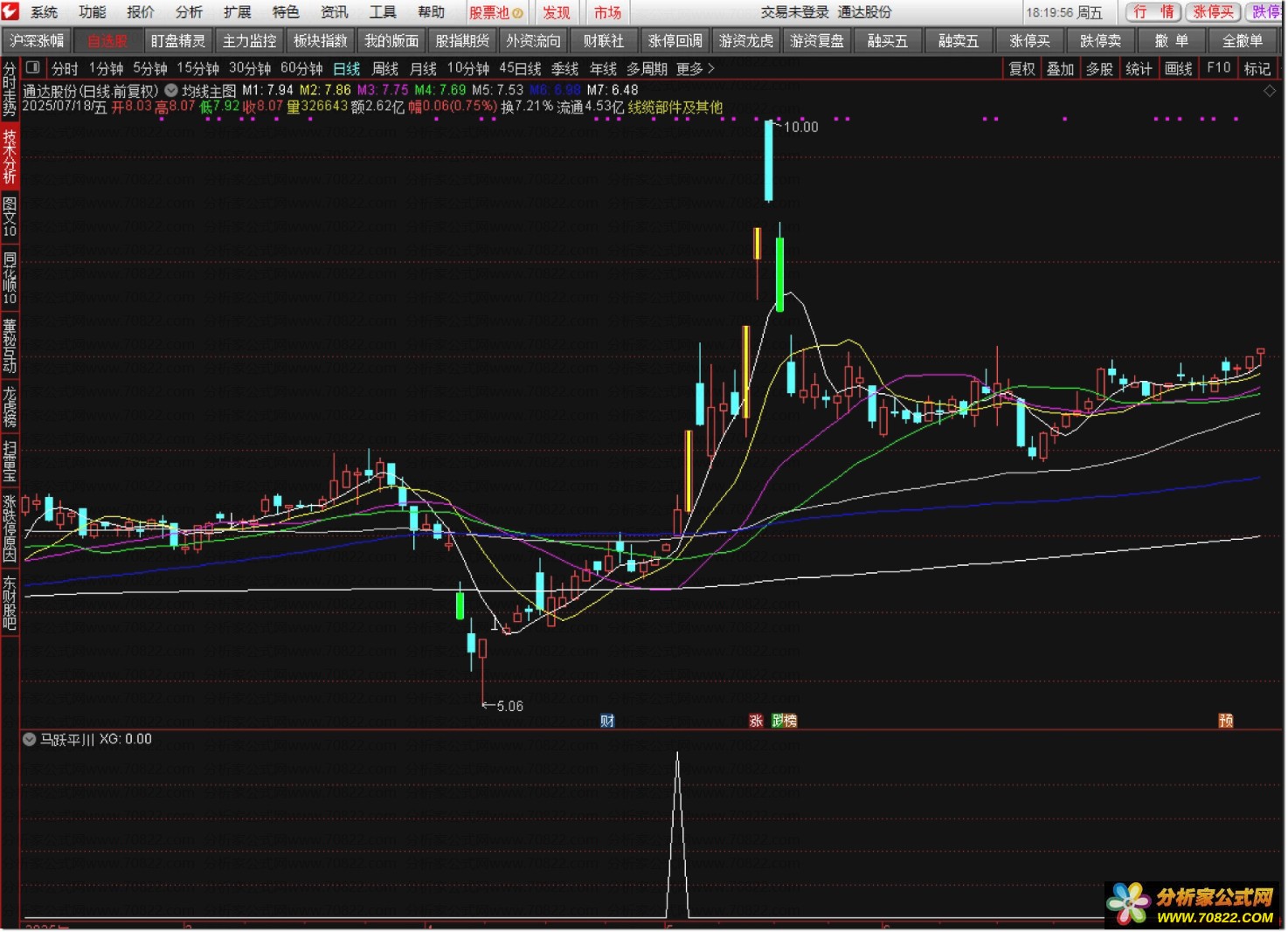
Task: Toggle 复权 price adjustment
Action: [x=1022, y=68]
